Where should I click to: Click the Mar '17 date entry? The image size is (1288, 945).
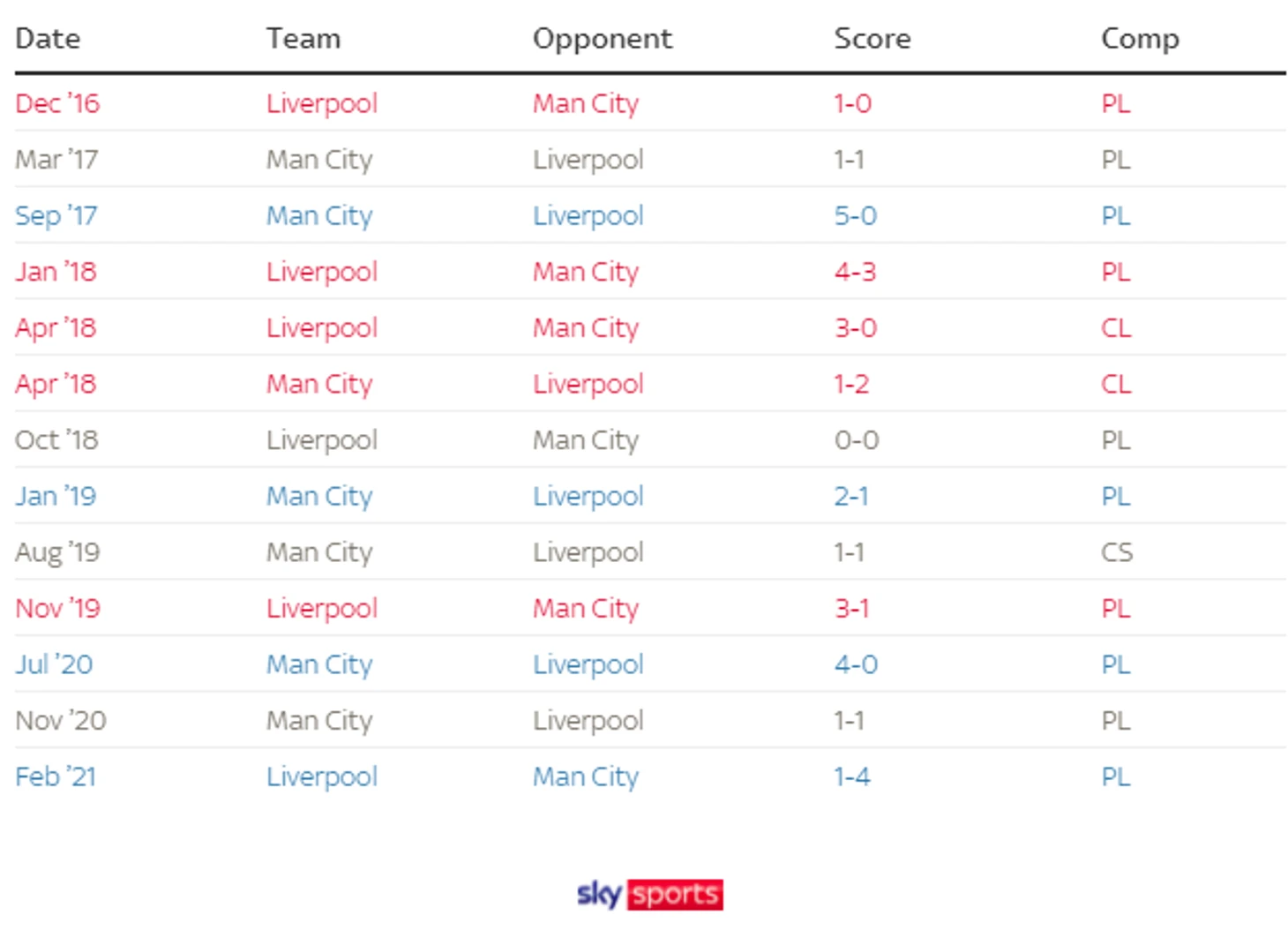coord(56,160)
